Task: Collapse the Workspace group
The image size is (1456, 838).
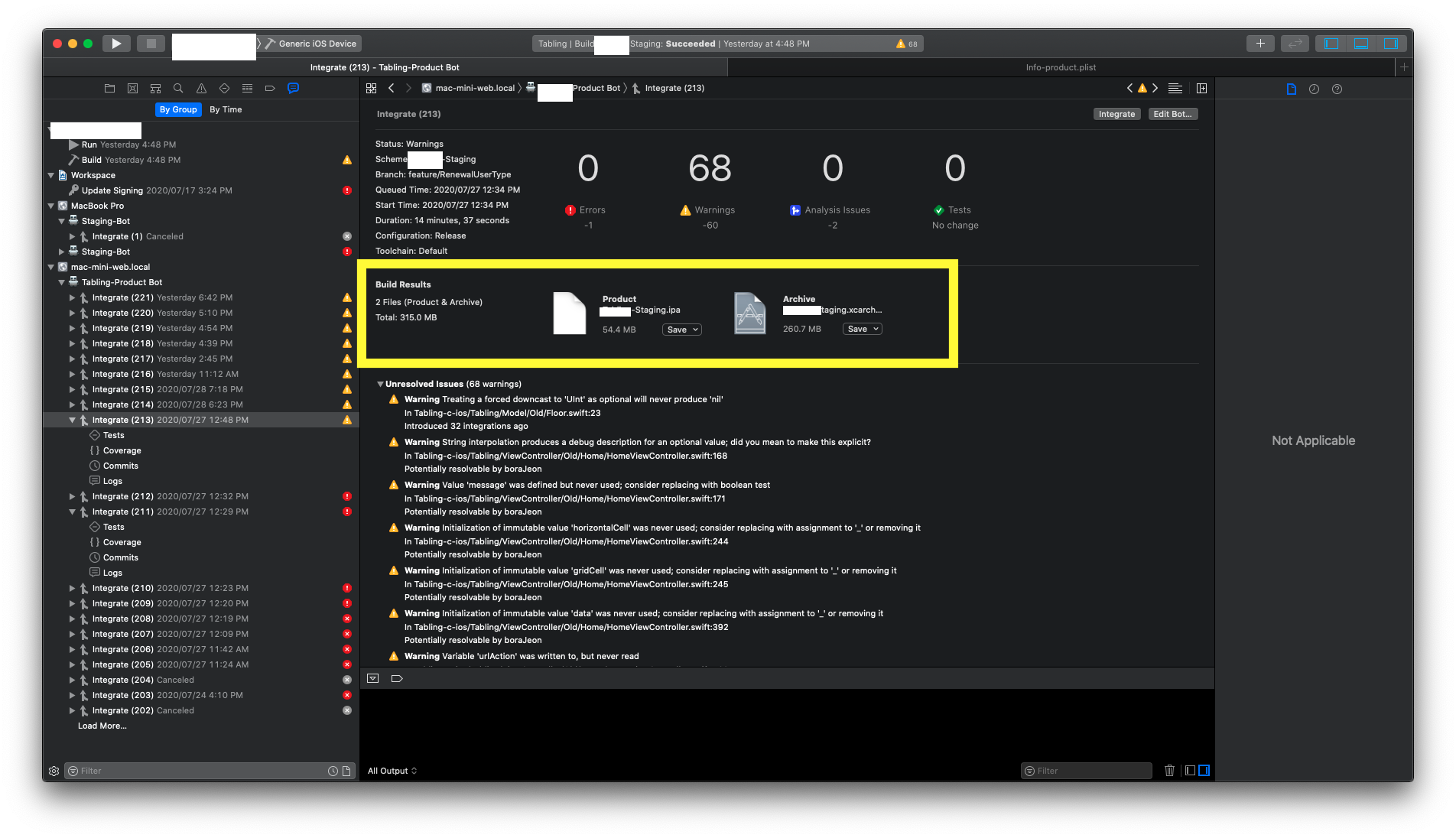Action: 51,175
